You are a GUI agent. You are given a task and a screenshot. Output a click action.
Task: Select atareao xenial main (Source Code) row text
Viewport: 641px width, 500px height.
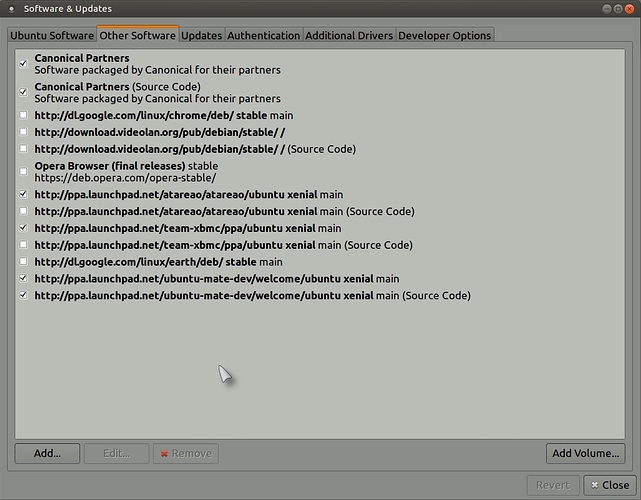[224, 211]
